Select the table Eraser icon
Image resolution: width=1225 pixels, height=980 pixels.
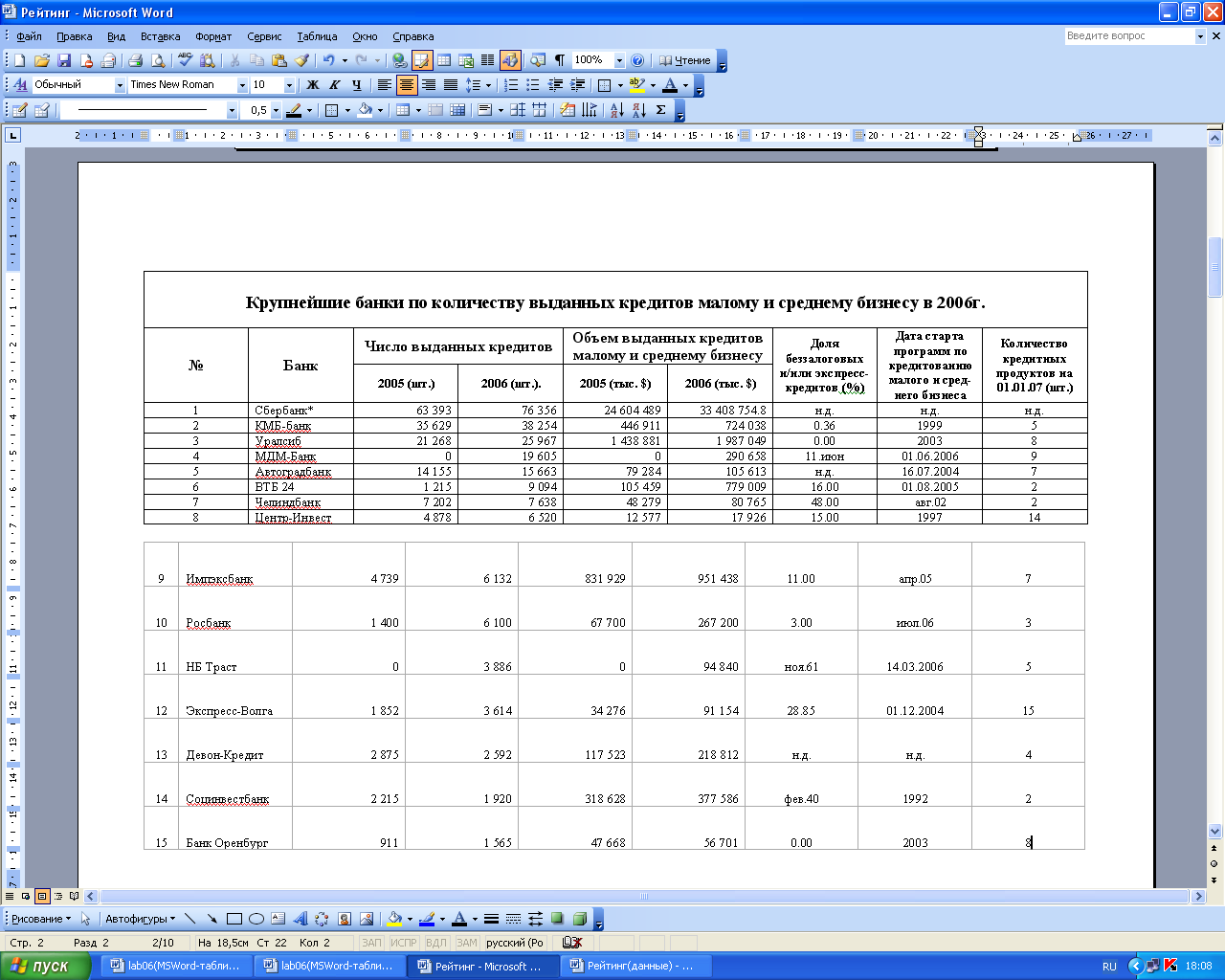tap(41, 110)
